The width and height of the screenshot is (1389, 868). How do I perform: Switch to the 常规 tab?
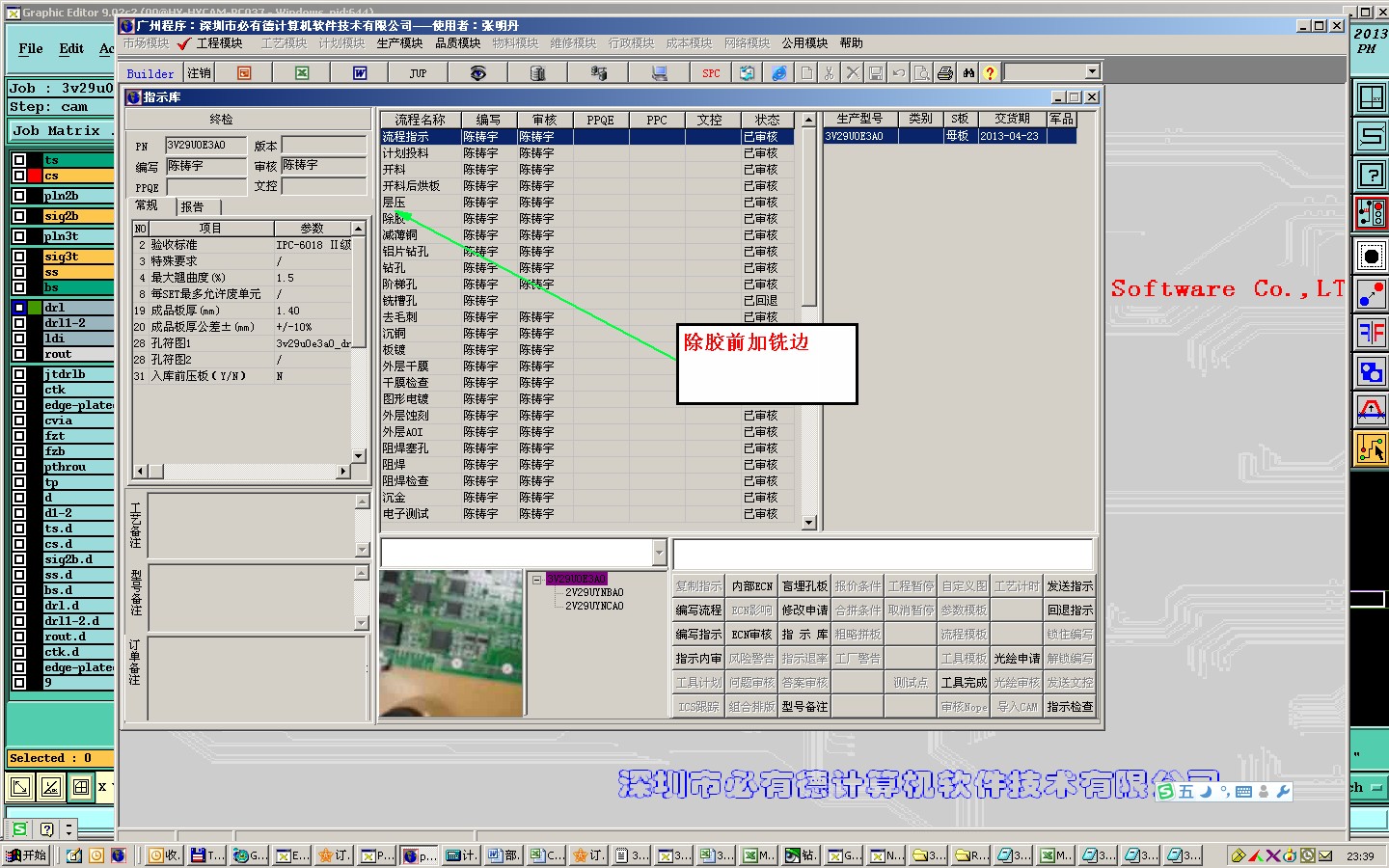[151, 205]
